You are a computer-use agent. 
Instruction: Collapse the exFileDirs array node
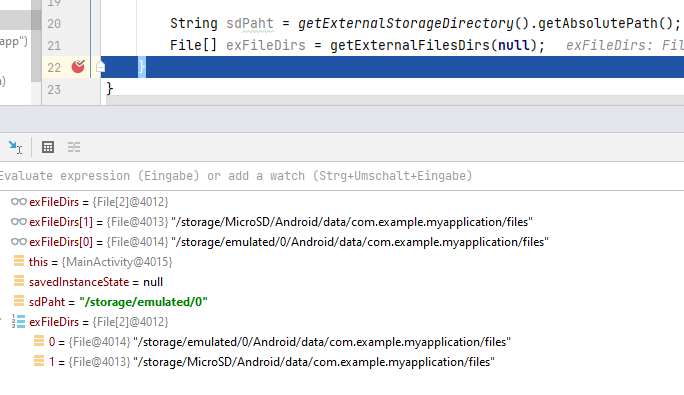(1, 322)
